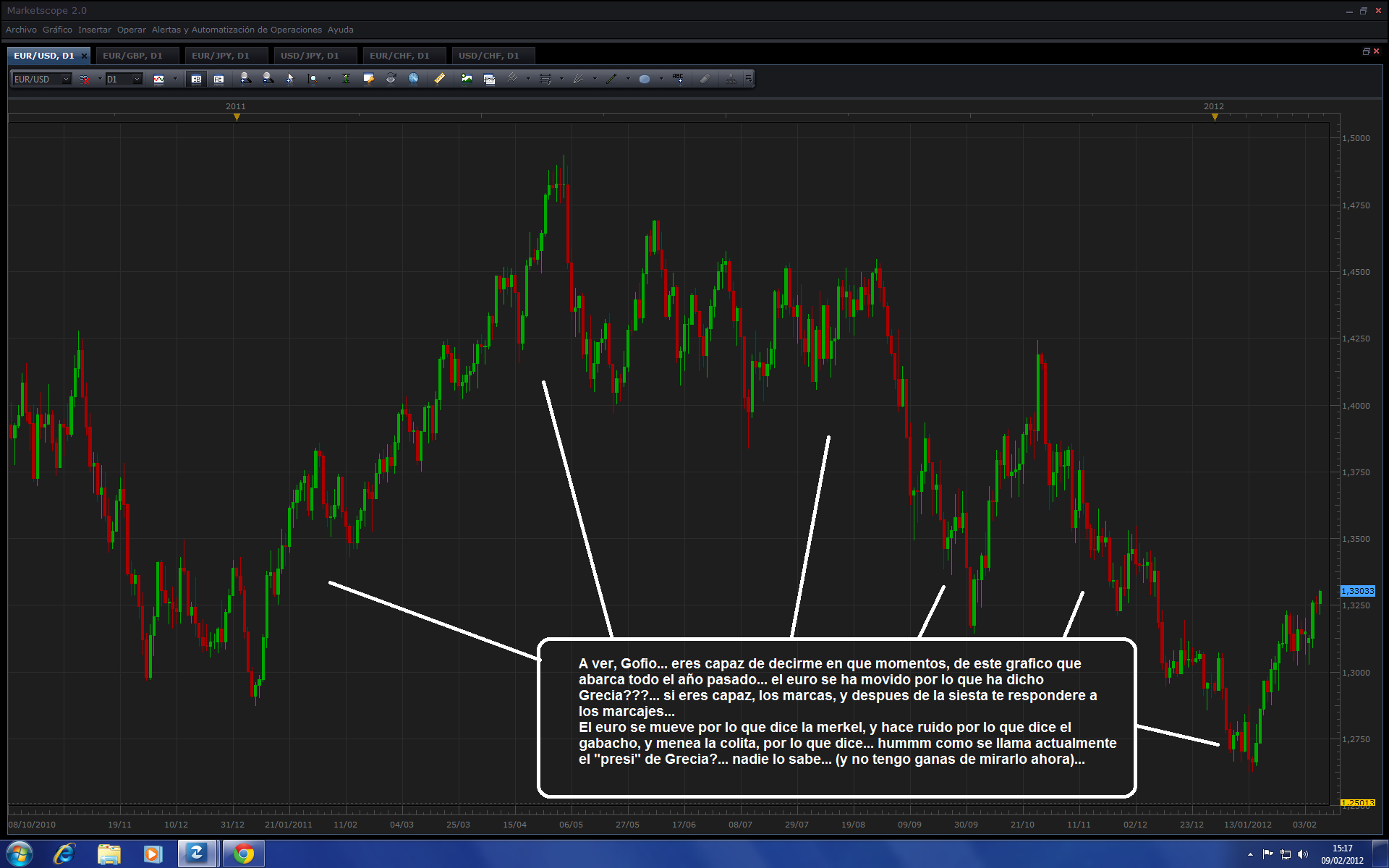1389x868 pixels.
Task: Open Google Chrome from the taskbar
Action: click(x=244, y=854)
